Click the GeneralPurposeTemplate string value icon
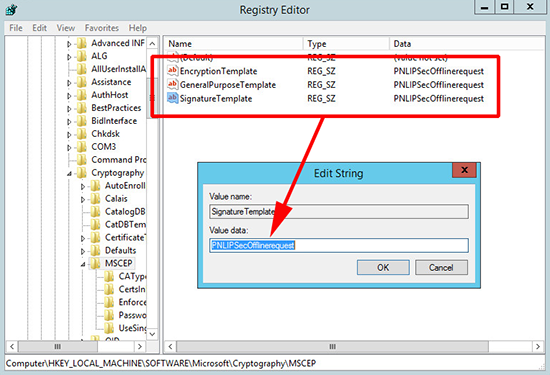 click(172, 84)
